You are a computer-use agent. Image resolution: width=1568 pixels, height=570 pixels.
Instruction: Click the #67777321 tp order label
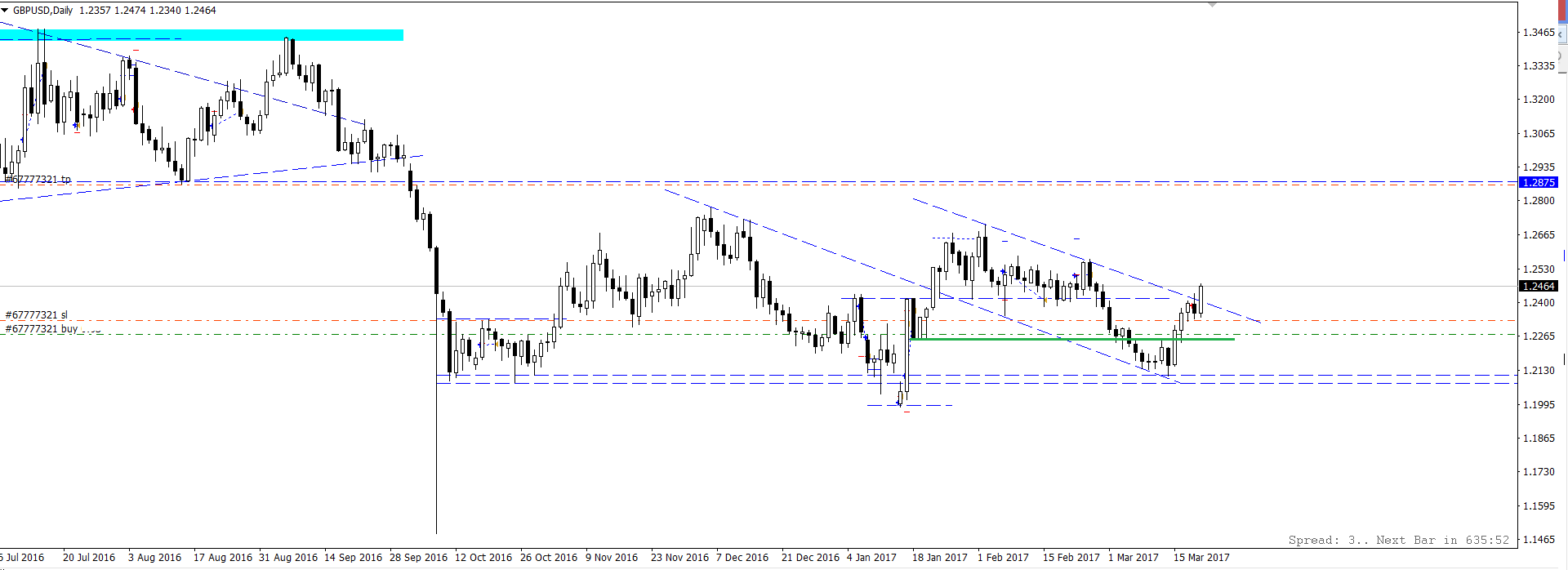(38, 180)
